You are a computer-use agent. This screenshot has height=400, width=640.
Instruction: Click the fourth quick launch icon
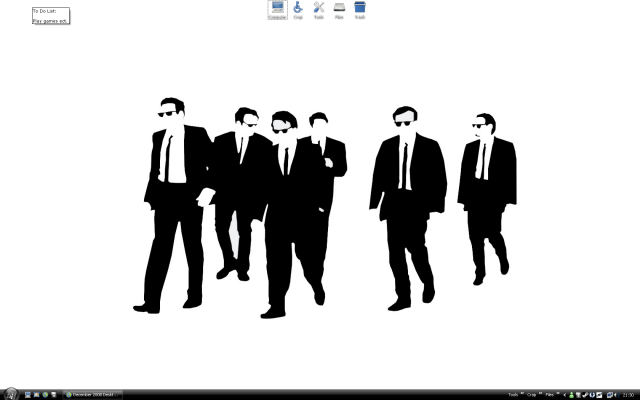coord(54,395)
